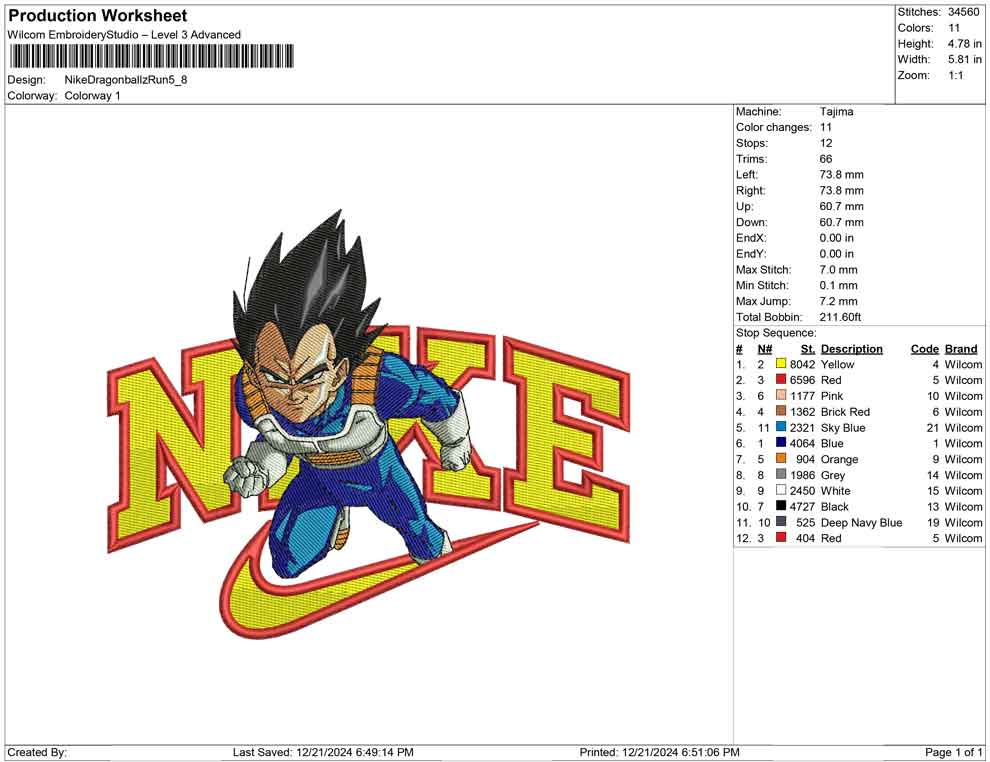Screen dimensions: 990x762
Task: Click the 'Created By:' footer label
Action: coord(37,752)
